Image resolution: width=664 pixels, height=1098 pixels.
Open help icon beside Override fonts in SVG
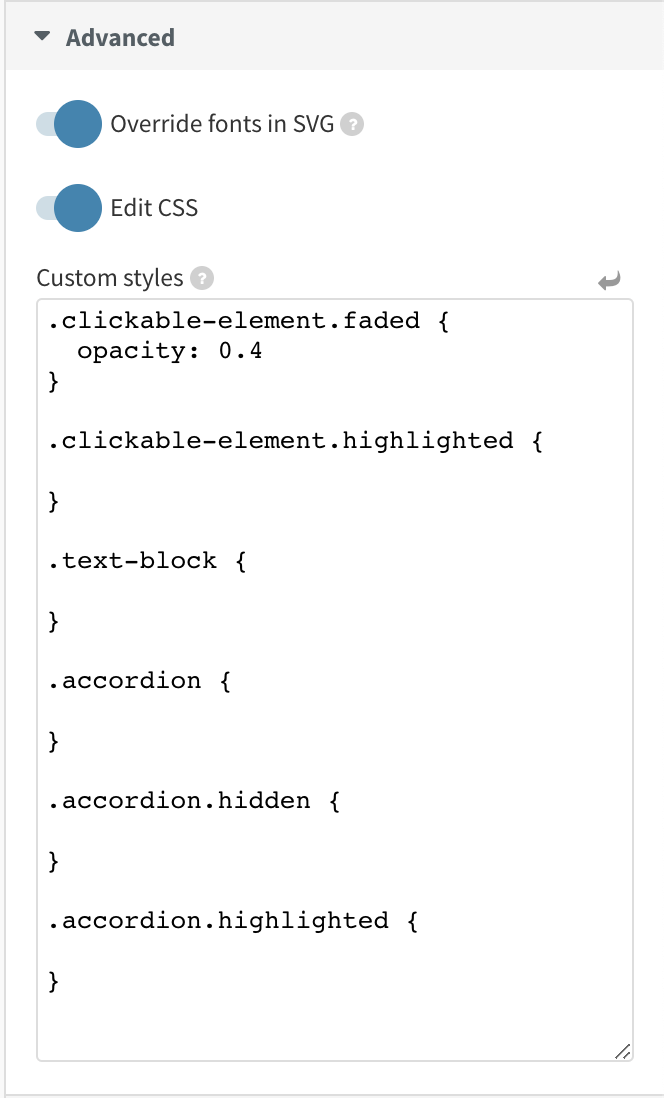[351, 125]
